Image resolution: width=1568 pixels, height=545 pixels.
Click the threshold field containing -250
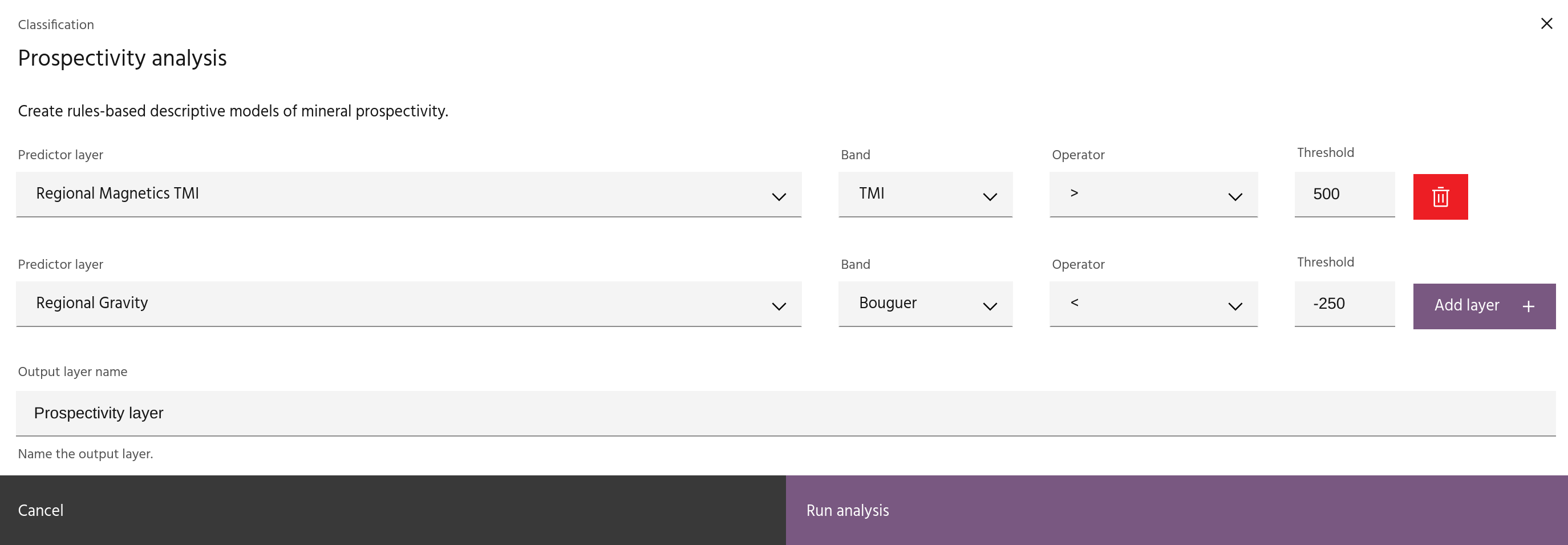pyautogui.click(x=1344, y=304)
